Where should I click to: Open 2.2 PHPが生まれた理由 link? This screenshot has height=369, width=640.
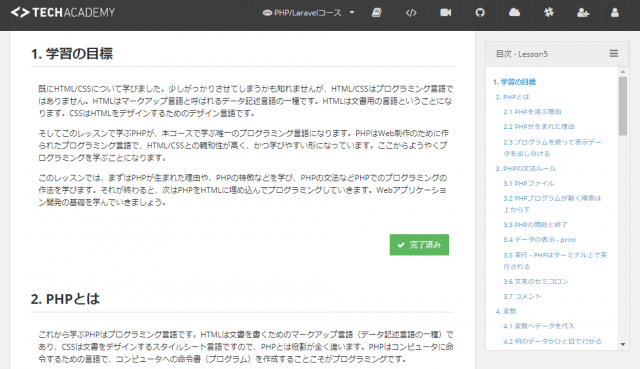tap(539, 127)
